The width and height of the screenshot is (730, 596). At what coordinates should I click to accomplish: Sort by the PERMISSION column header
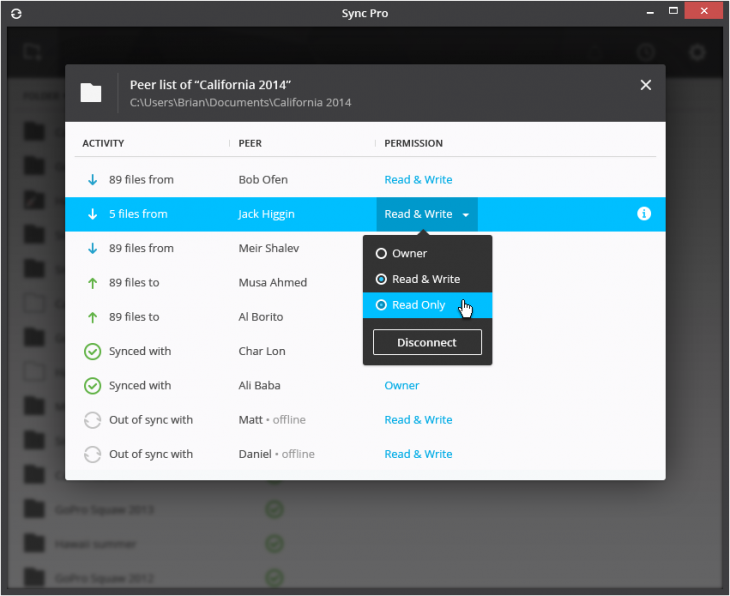tap(413, 143)
